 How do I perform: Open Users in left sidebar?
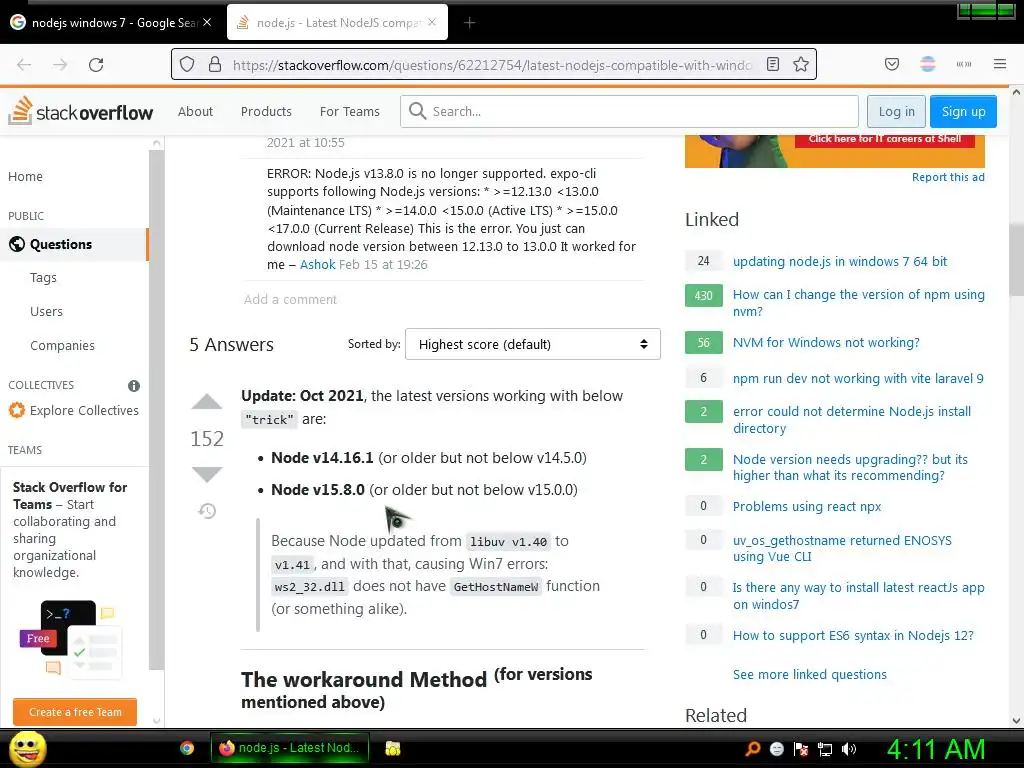46,312
